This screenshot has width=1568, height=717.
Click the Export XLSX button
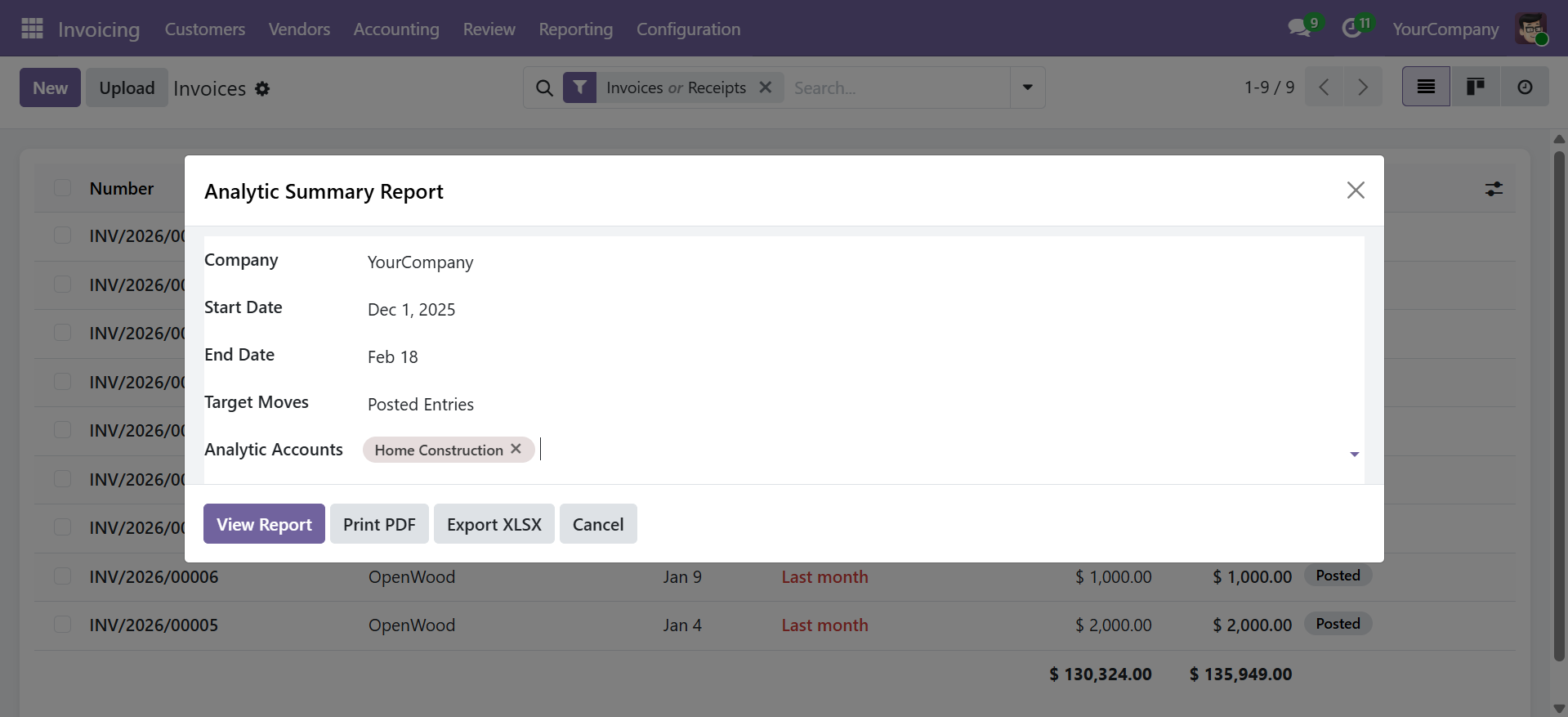pyautogui.click(x=494, y=524)
